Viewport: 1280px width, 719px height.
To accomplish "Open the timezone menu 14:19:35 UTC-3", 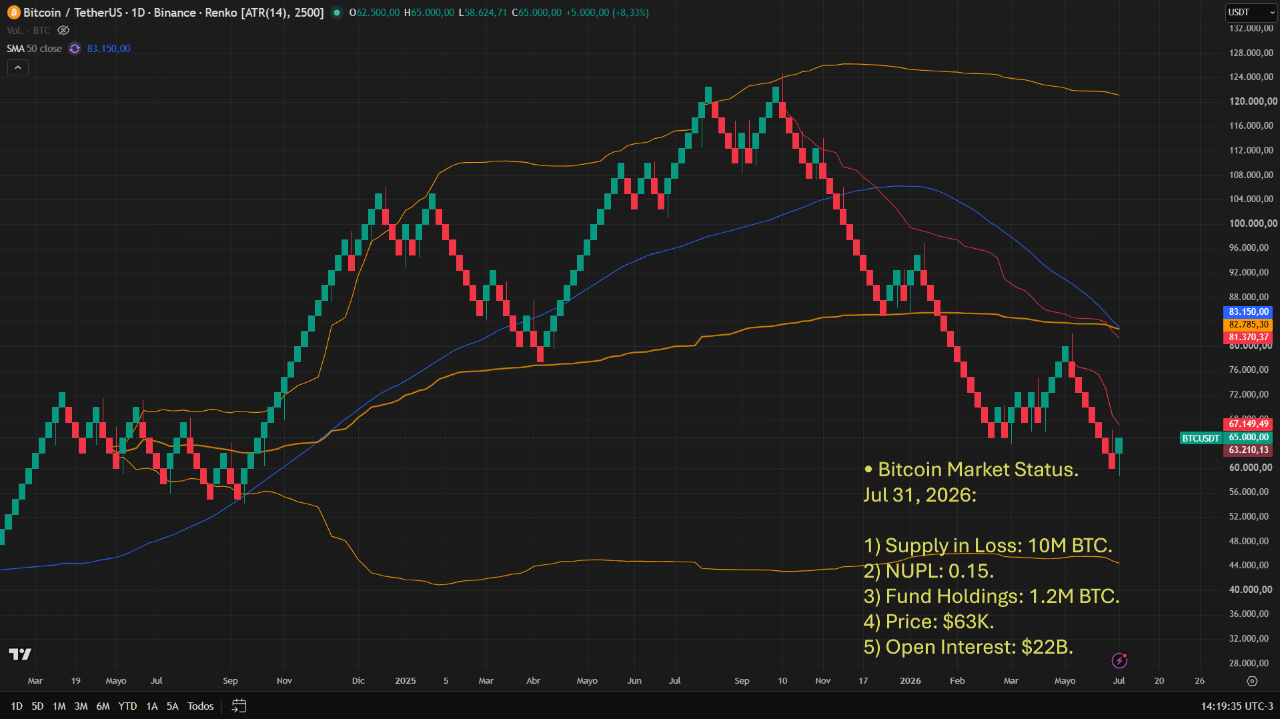I will click(1237, 706).
